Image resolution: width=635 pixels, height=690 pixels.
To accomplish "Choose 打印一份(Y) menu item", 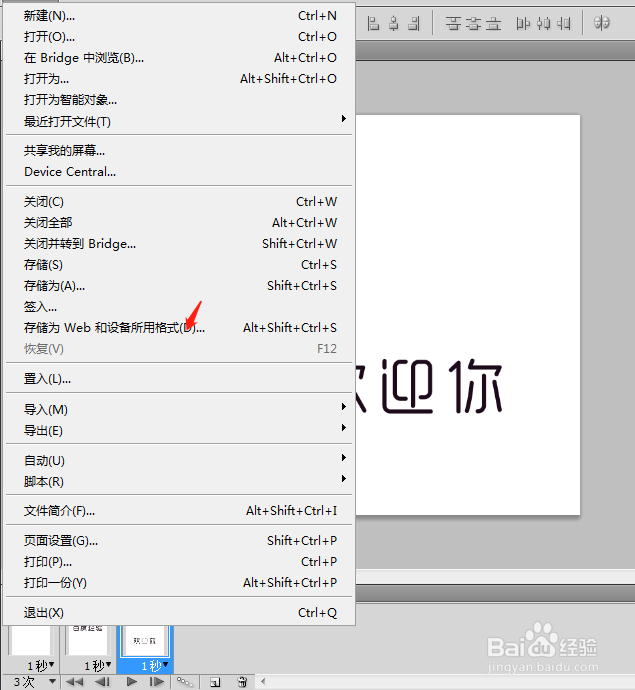I will 179,583.
